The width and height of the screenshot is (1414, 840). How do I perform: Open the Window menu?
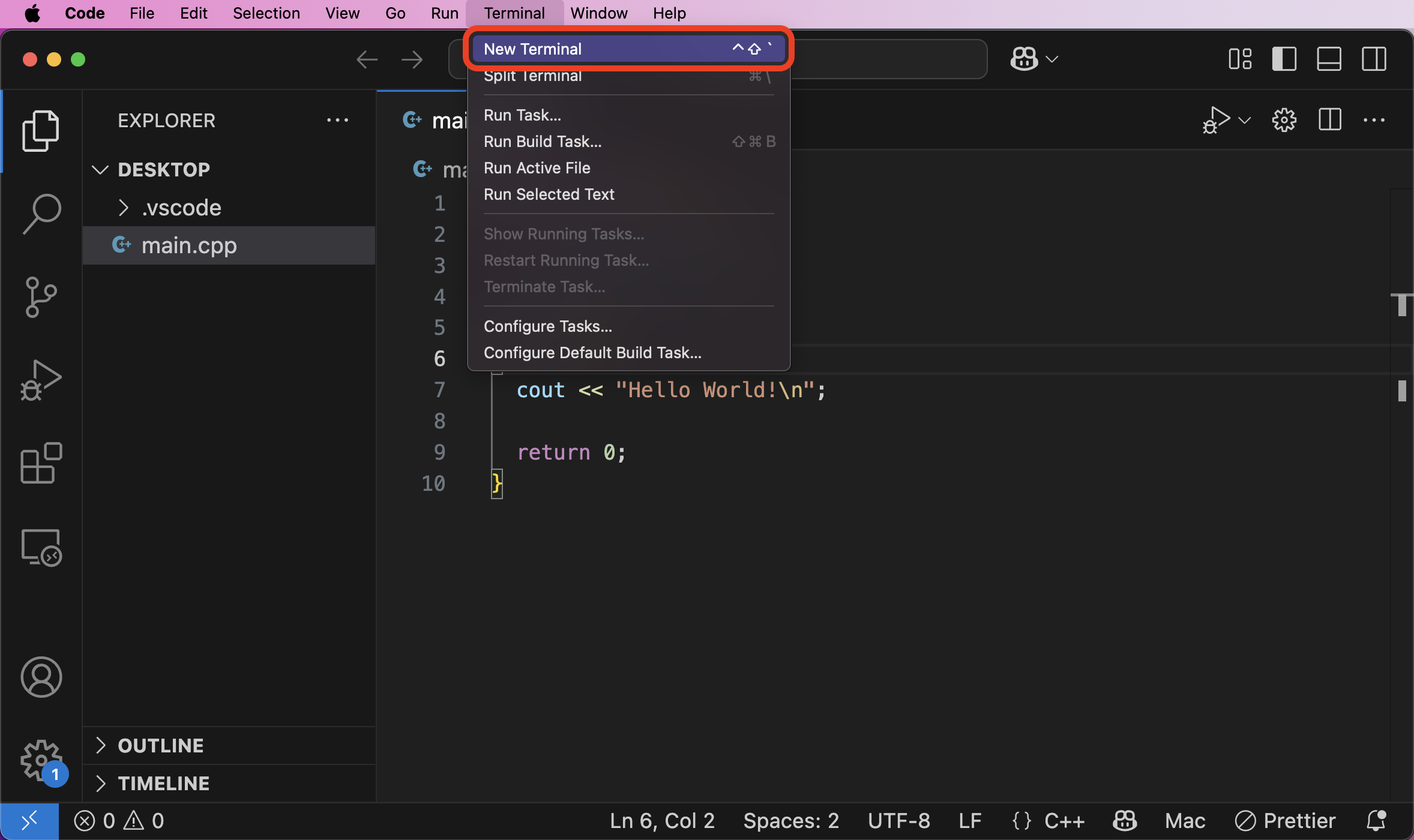pos(598,13)
